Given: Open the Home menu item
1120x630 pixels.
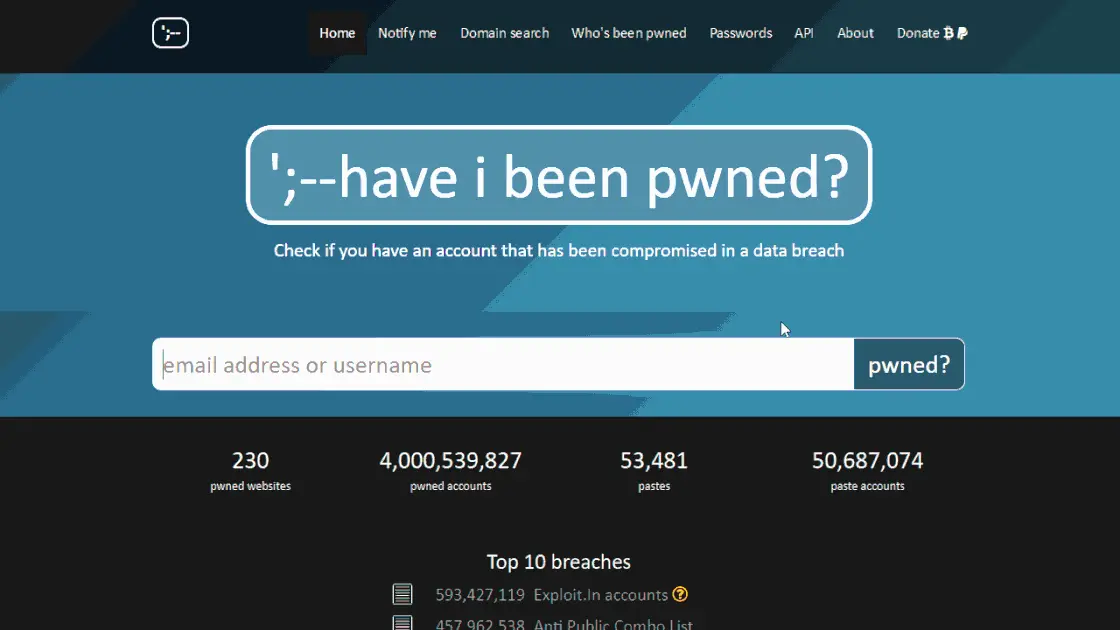Looking at the screenshot, I should 337,33.
